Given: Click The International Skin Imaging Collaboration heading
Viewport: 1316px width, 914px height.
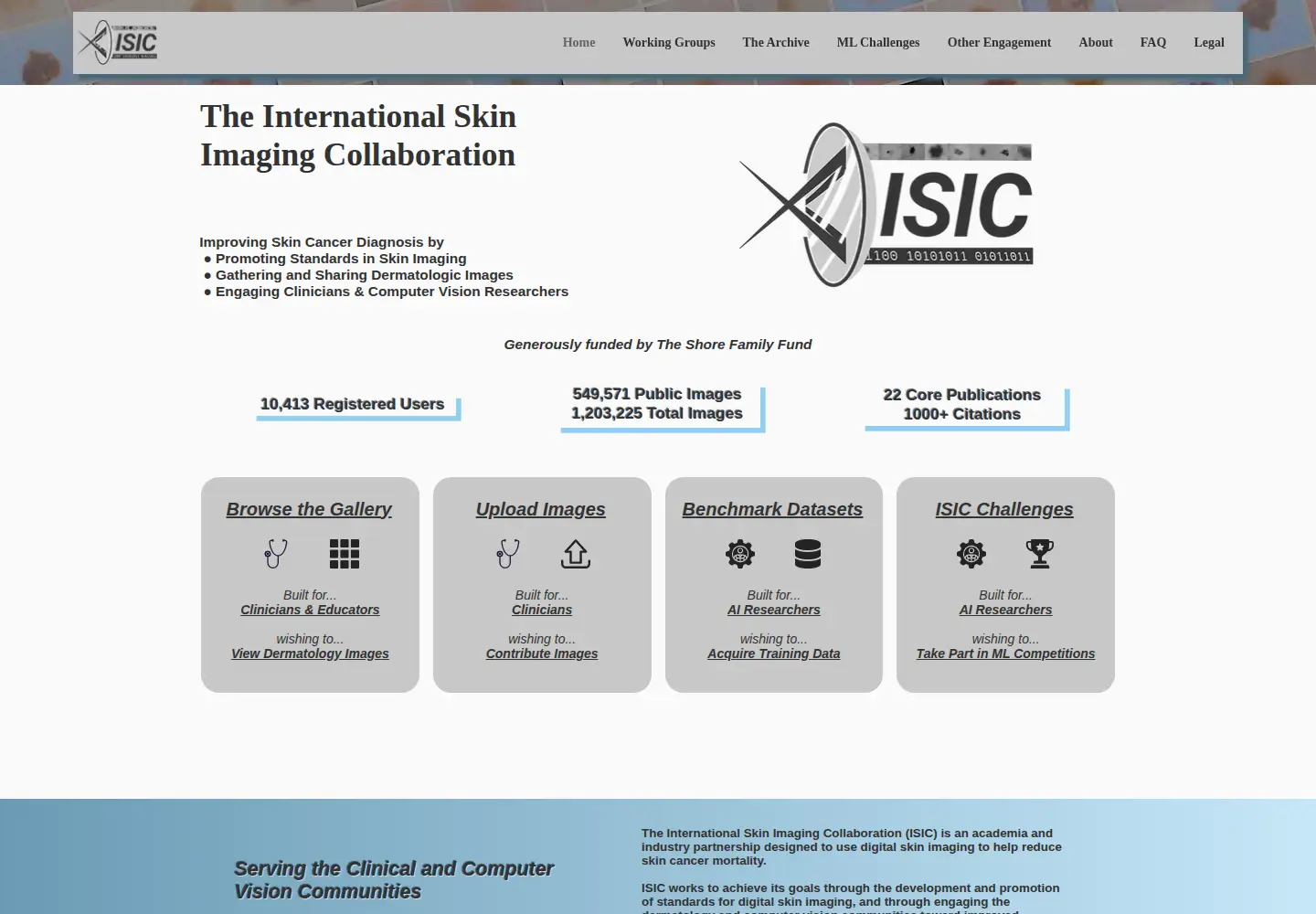Looking at the screenshot, I should [358, 135].
